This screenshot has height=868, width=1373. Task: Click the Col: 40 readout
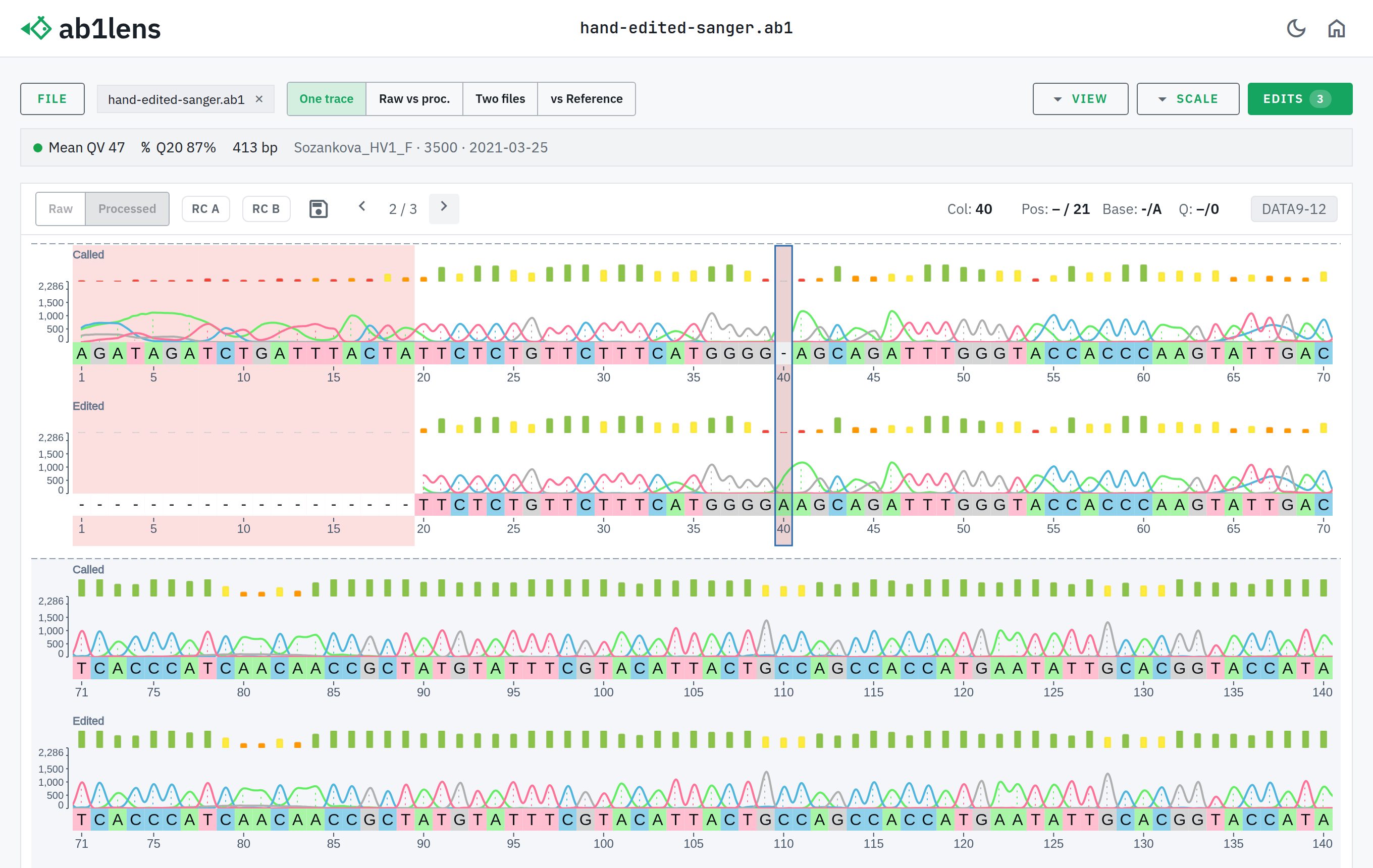click(969, 209)
